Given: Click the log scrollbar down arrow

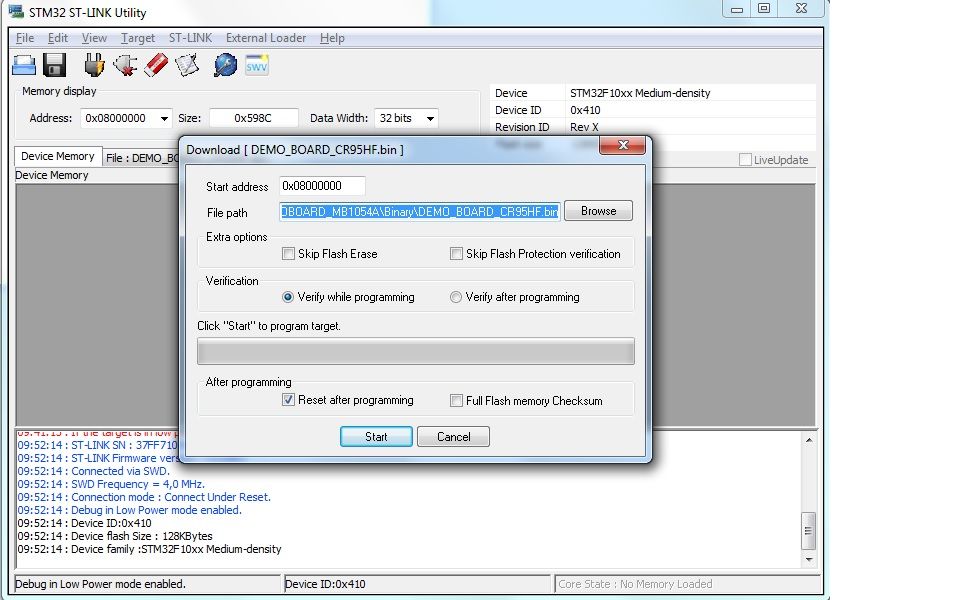Looking at the screenshot, I should pos(809,559).
